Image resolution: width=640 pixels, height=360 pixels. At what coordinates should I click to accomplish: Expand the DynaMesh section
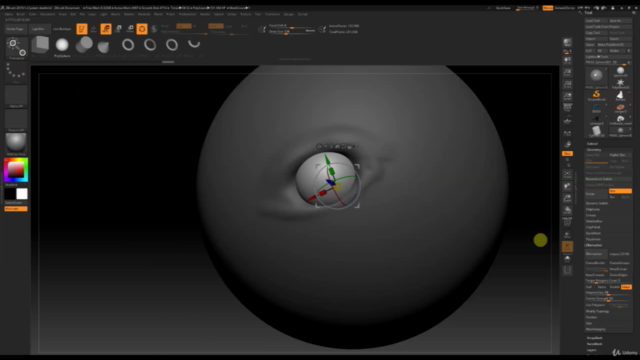[x=593, y=233]
